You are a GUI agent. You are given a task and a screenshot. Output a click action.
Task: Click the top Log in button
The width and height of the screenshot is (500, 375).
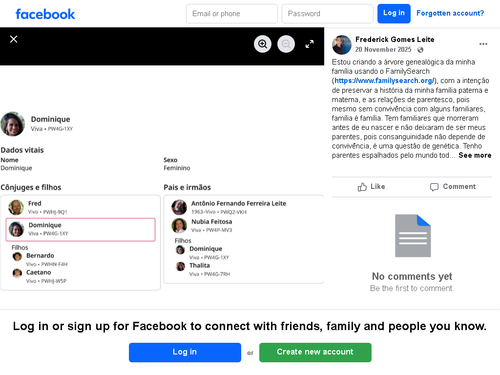pyautogui.click(x=394, y=13)
